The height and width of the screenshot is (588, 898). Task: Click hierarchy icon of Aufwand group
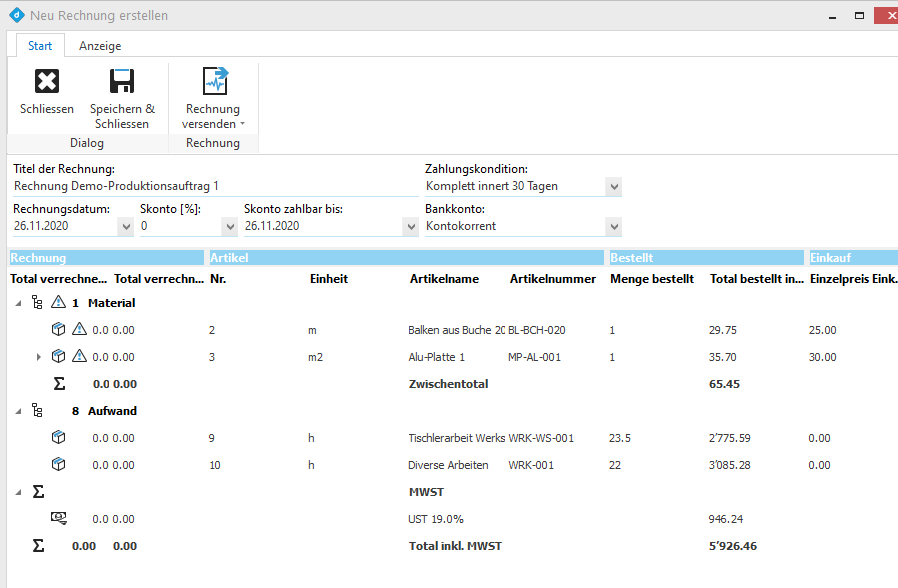pyautogui.click(x=38, y=410)
